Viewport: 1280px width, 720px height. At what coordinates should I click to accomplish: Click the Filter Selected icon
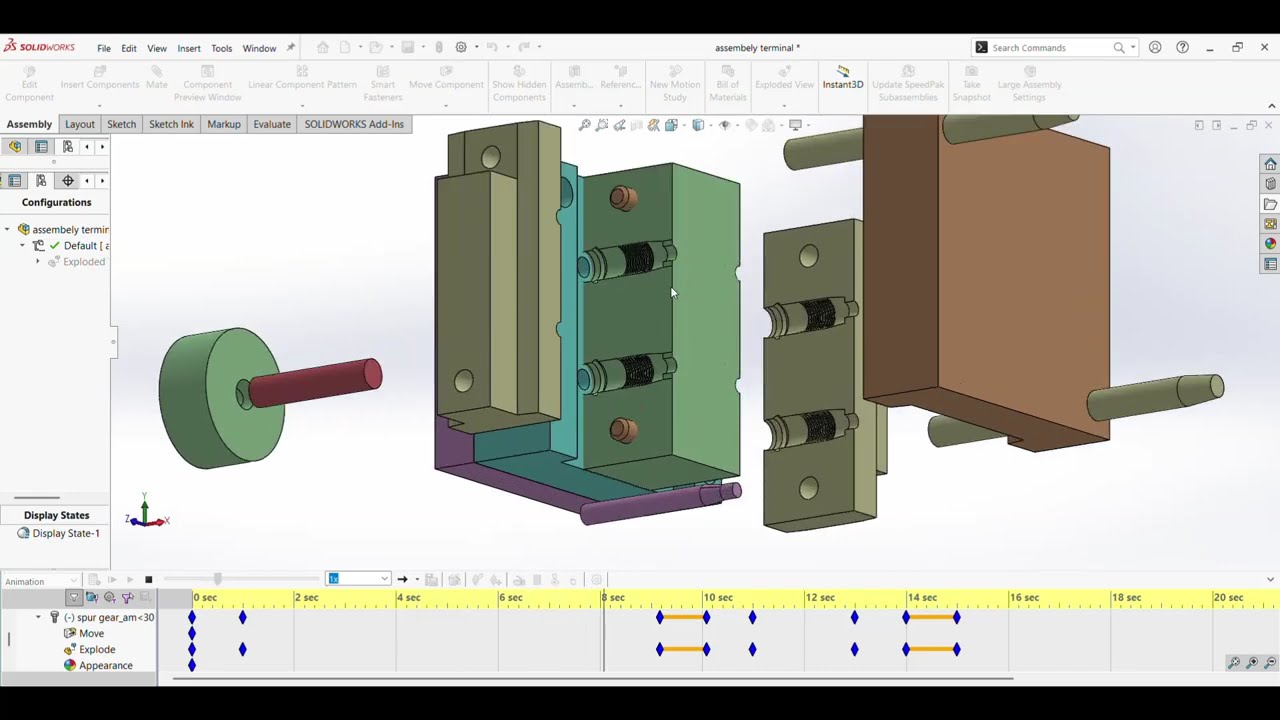pos(127,597)
